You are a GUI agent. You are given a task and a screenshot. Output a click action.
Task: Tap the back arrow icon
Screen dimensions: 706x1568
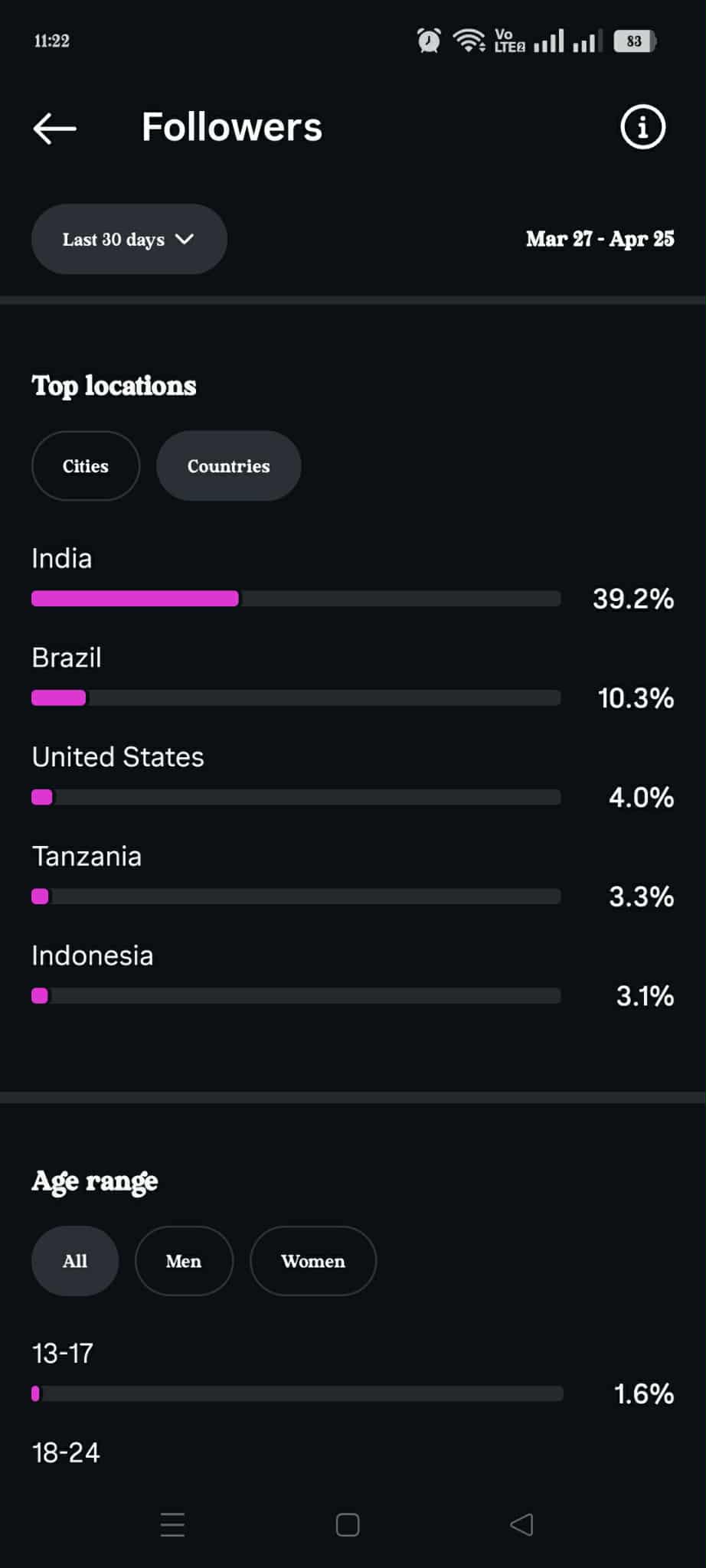click(55, 128)
